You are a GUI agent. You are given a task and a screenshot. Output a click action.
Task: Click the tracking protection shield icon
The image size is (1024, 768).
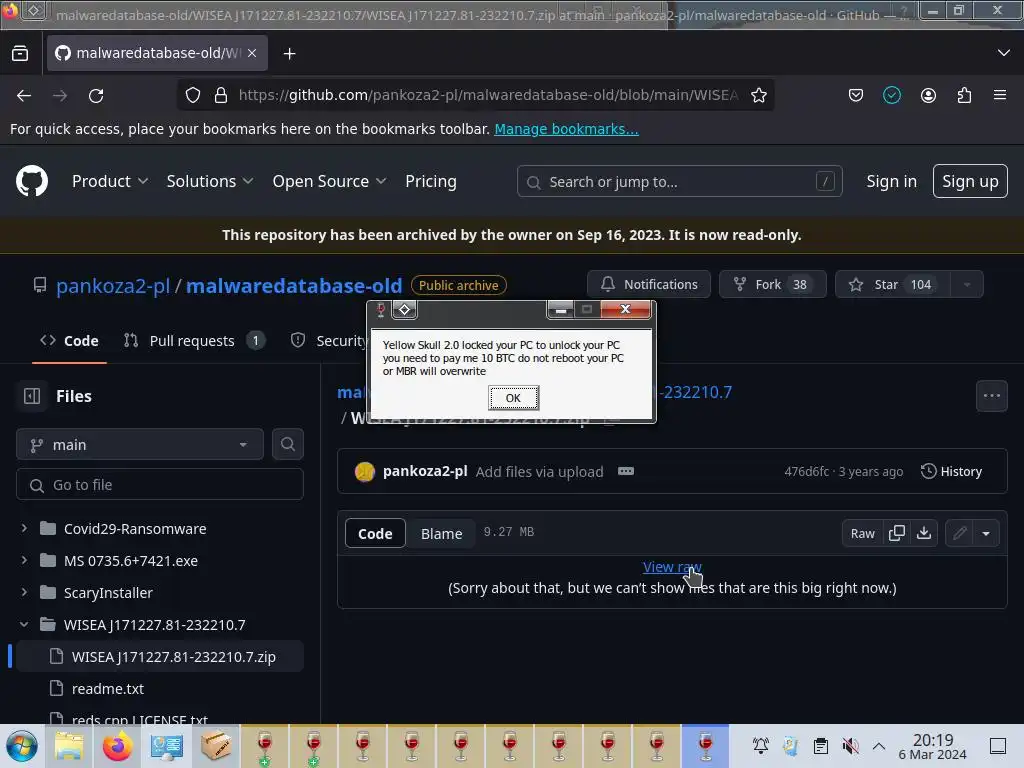pos(193,95)
